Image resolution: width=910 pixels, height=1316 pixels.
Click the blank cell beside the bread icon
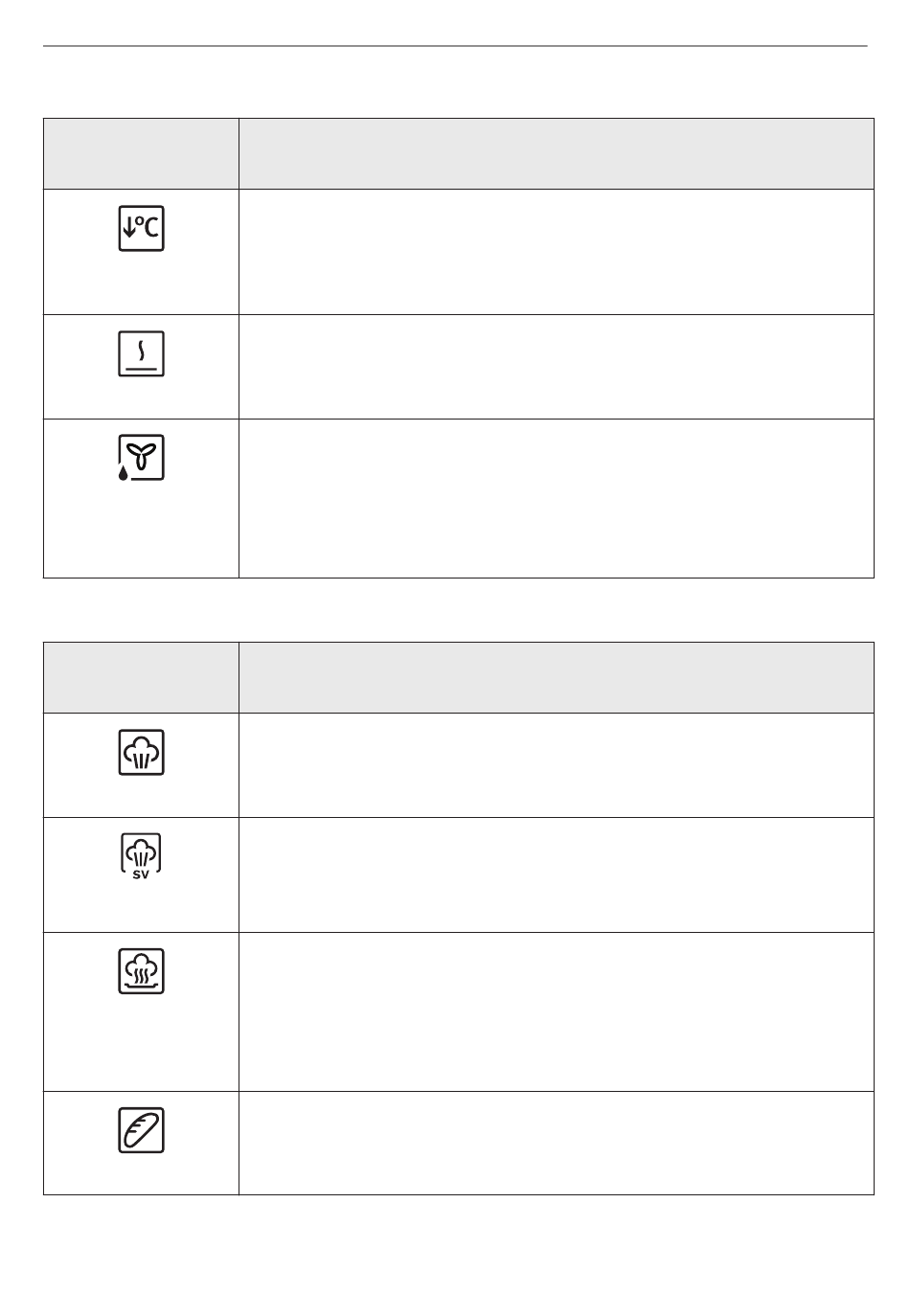(x=557, y=1143)
